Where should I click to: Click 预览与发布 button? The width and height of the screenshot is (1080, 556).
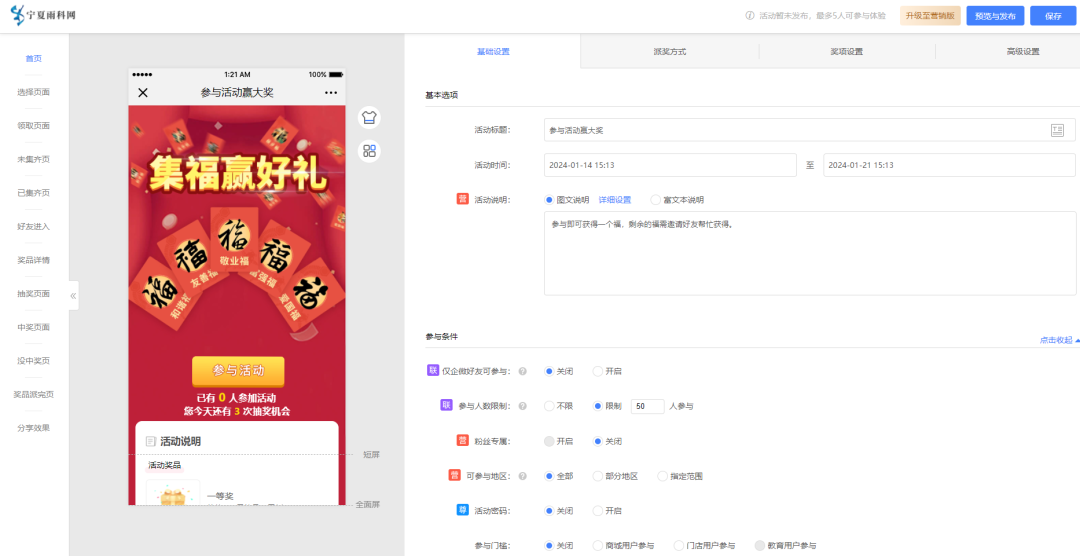(995, 16)
